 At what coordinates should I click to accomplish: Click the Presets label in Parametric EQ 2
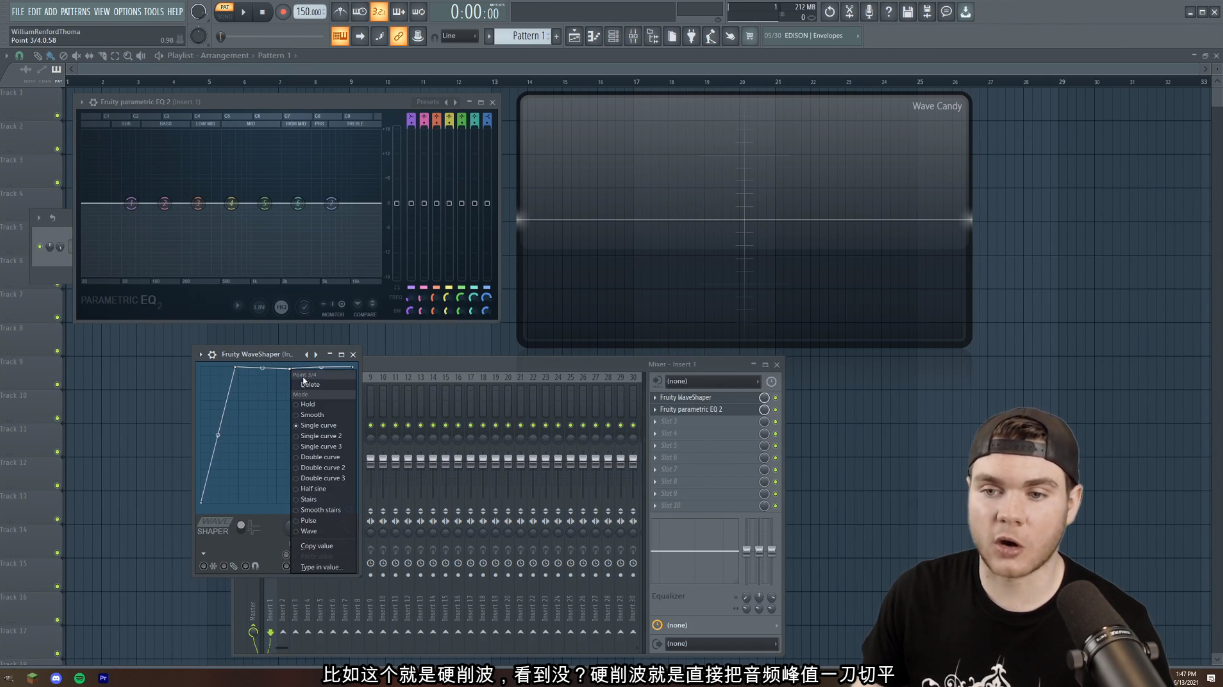click(427, 102)
